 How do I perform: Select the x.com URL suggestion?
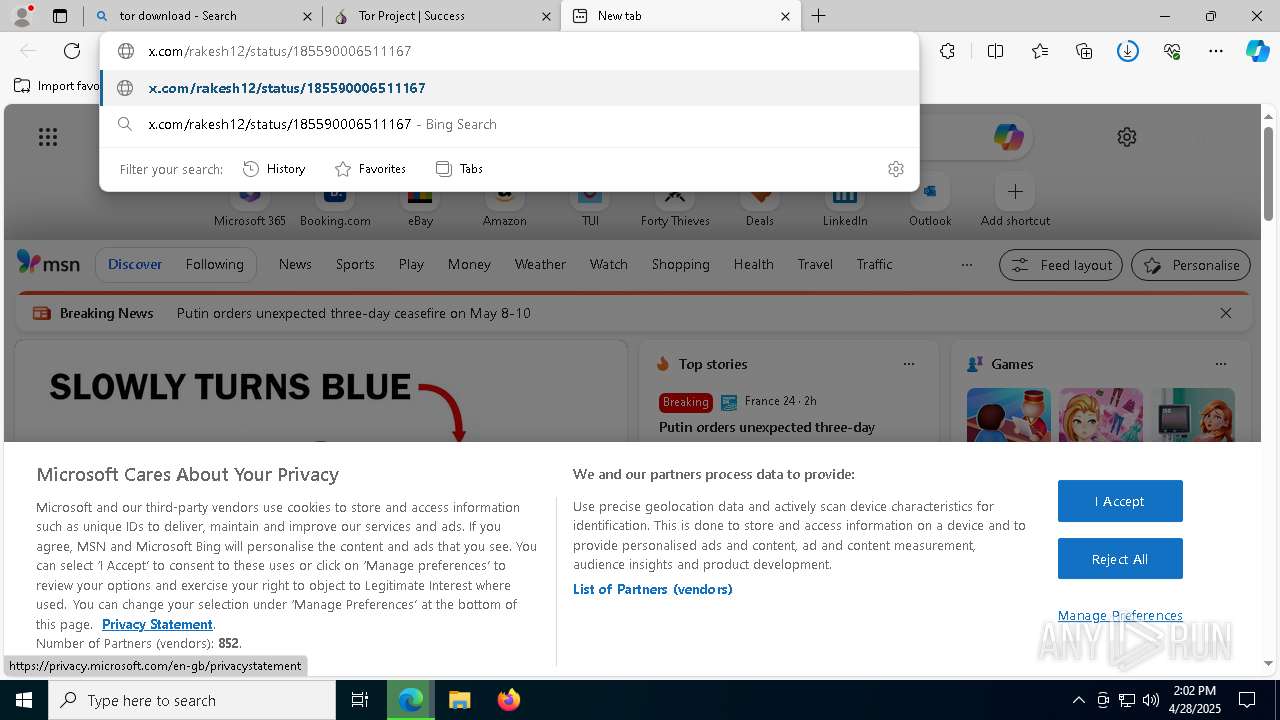pyautogui.click(x=510, y=88)
